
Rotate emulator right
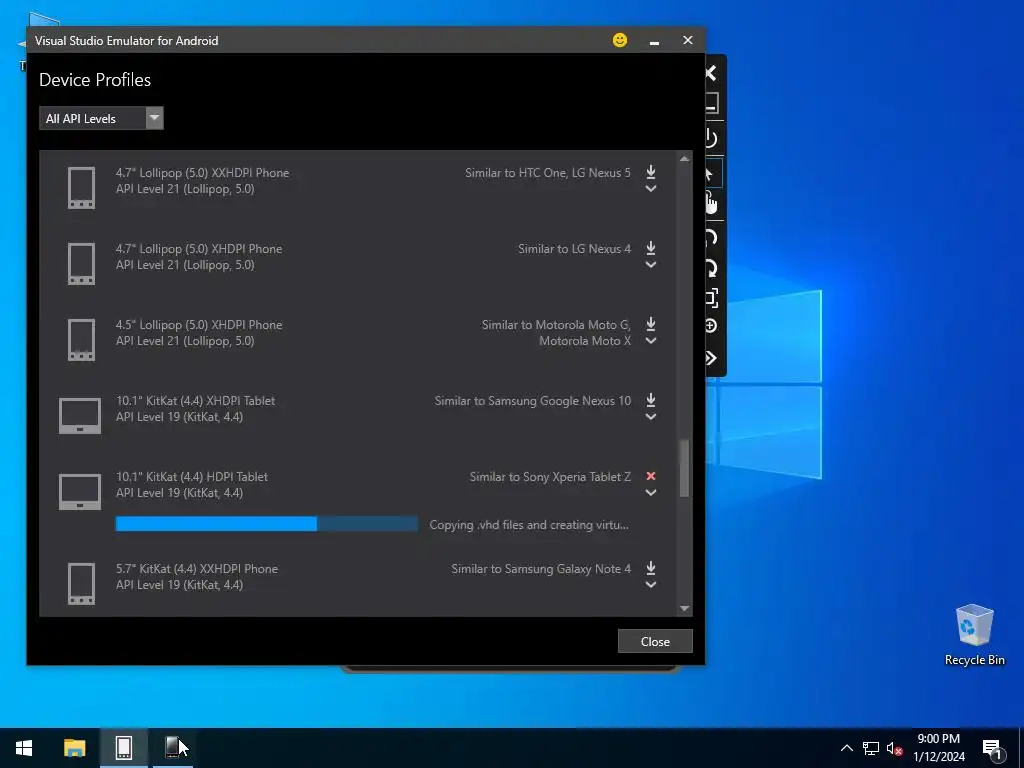pyautogui.click(x=711, y=268)
